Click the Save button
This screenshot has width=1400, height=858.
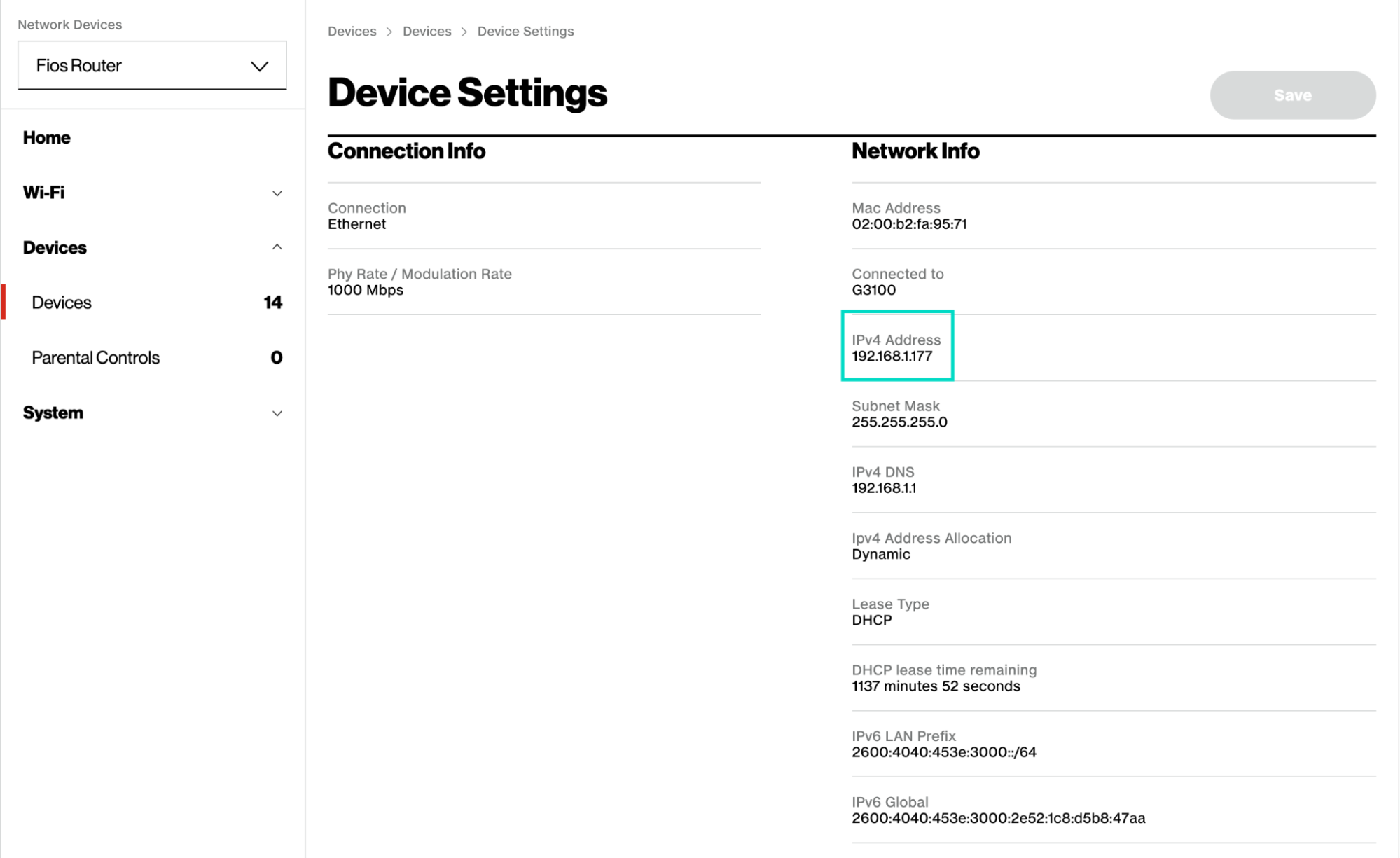[1292, 95]
